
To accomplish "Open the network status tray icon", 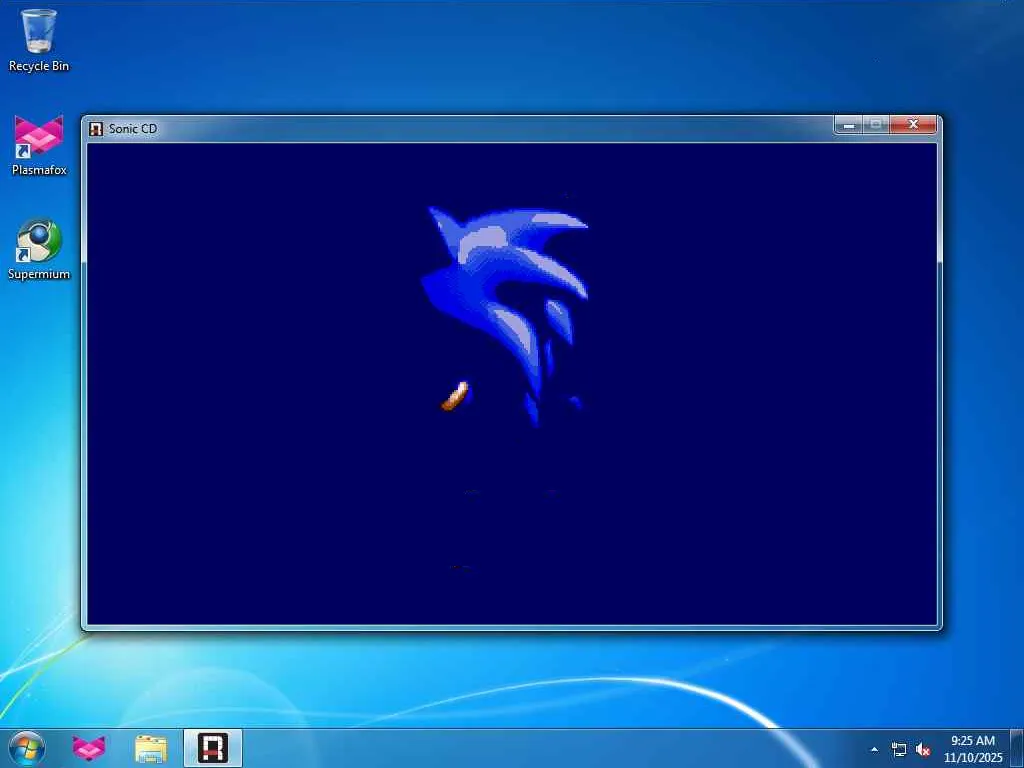I will [899, 750].
